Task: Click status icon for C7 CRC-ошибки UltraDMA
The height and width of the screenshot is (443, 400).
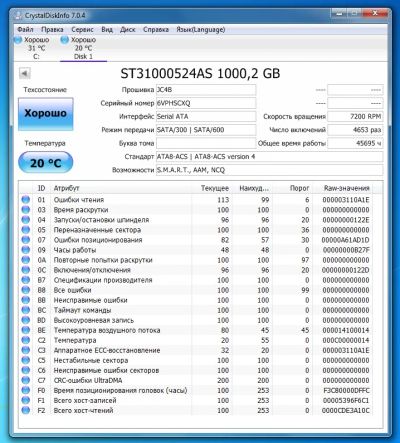Action: (x=26, y=380)
